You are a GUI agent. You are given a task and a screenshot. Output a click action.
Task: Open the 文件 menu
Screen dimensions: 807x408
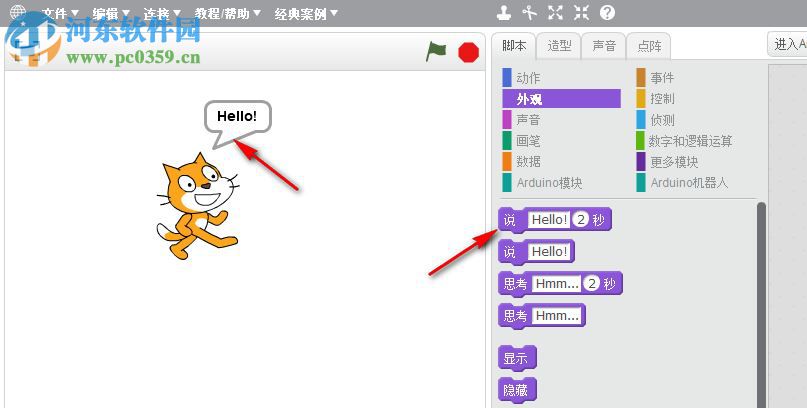pos(60,13)
